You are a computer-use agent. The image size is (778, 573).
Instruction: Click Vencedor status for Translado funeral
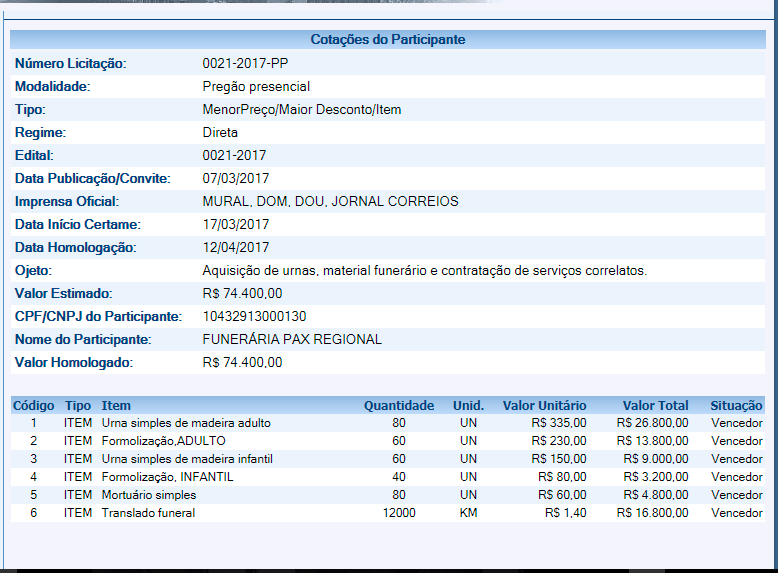tap(736, 512)
